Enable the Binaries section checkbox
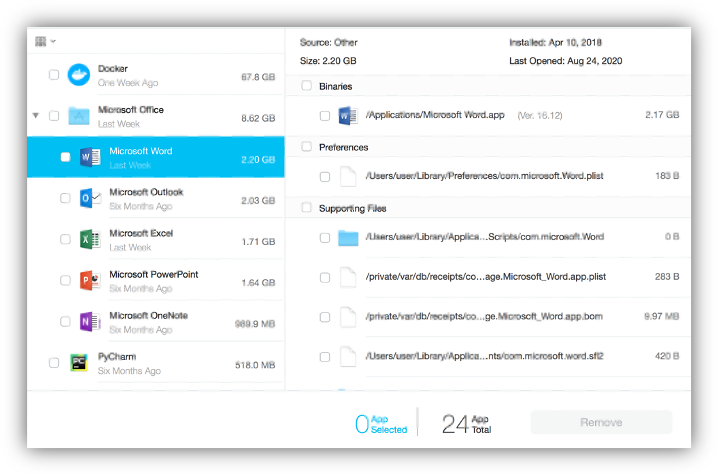The image size is (718, 474). [x=306, y=87]
